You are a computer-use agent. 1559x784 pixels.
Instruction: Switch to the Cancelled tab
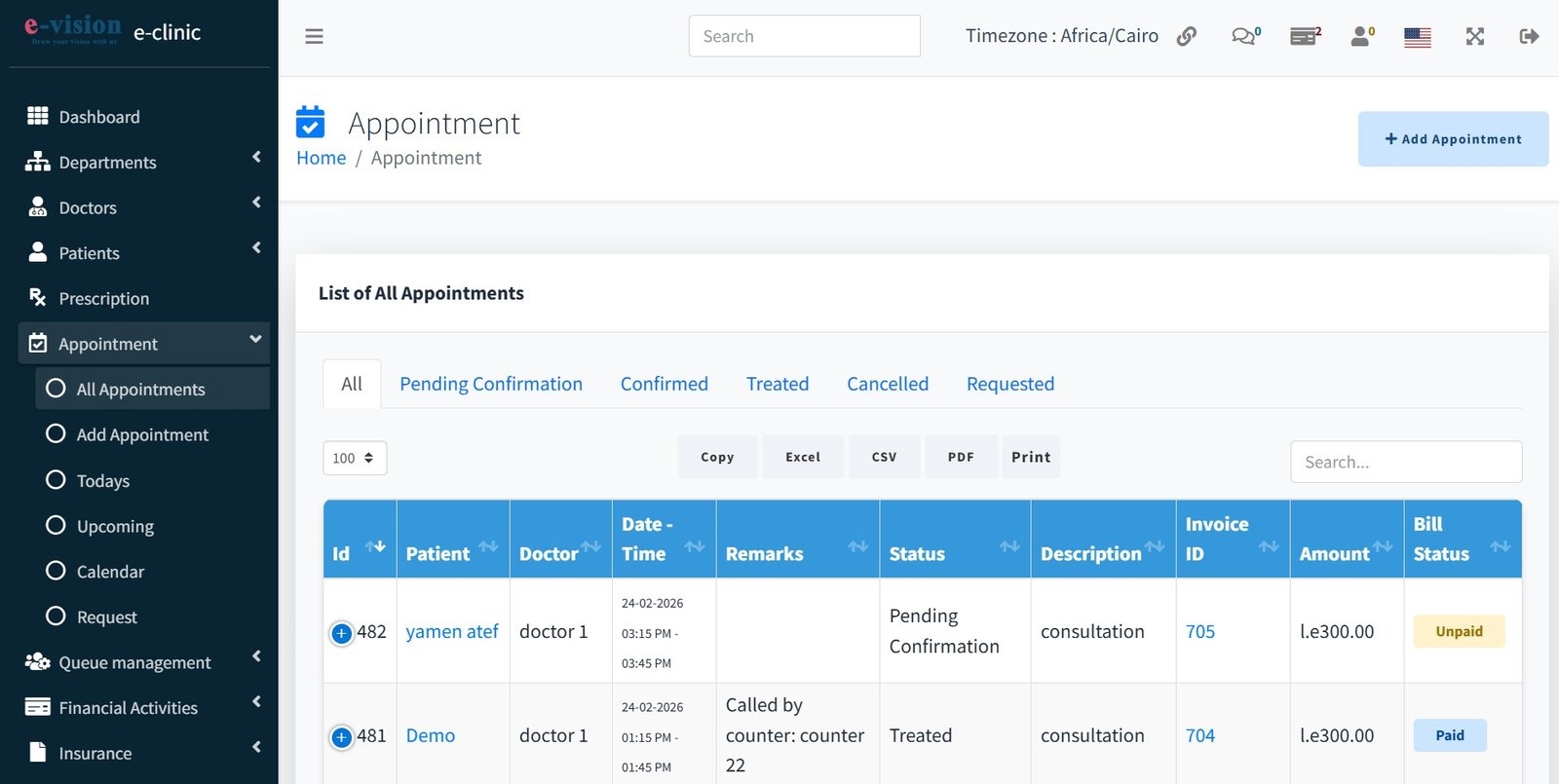tap(887, 384)
